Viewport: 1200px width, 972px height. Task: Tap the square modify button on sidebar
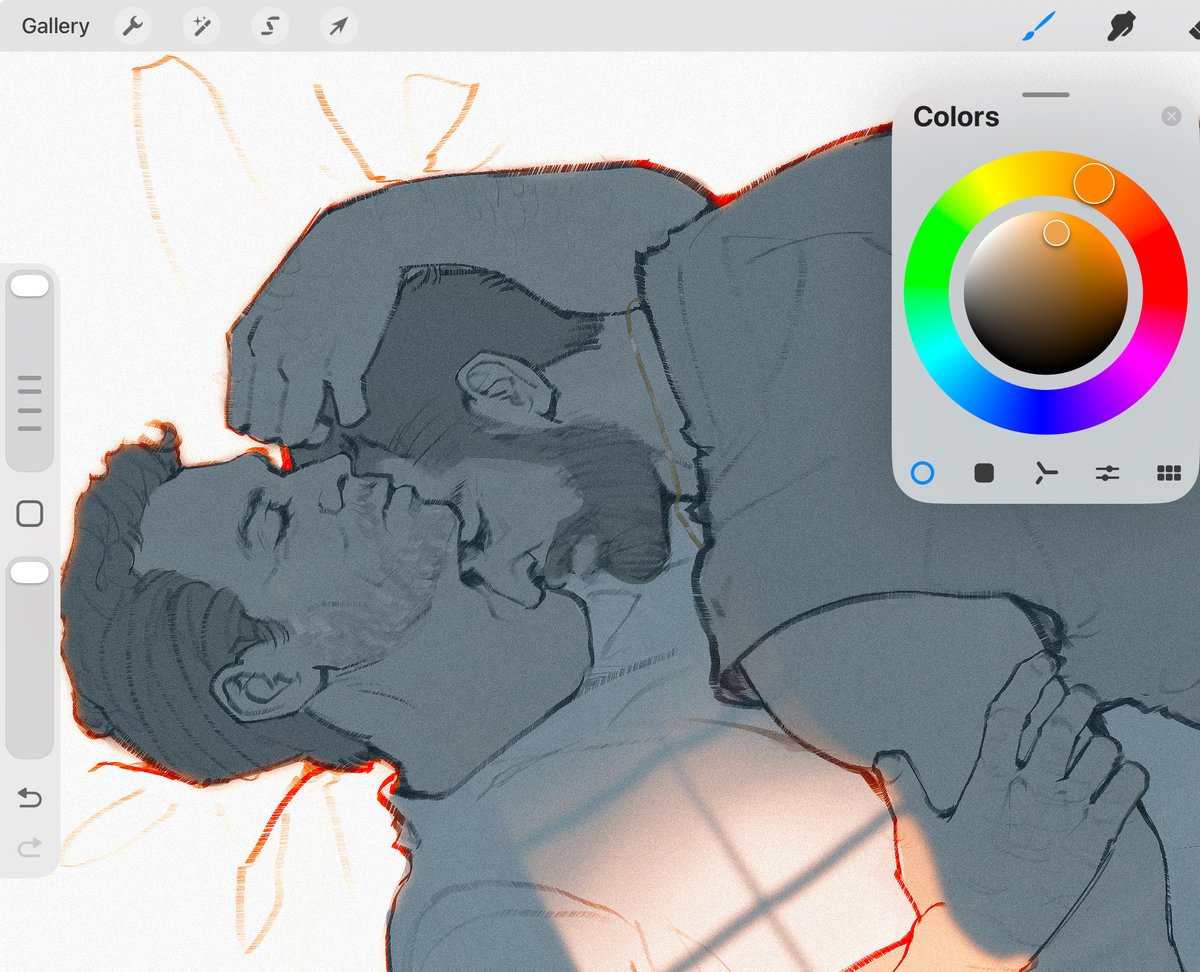point(30,514)
